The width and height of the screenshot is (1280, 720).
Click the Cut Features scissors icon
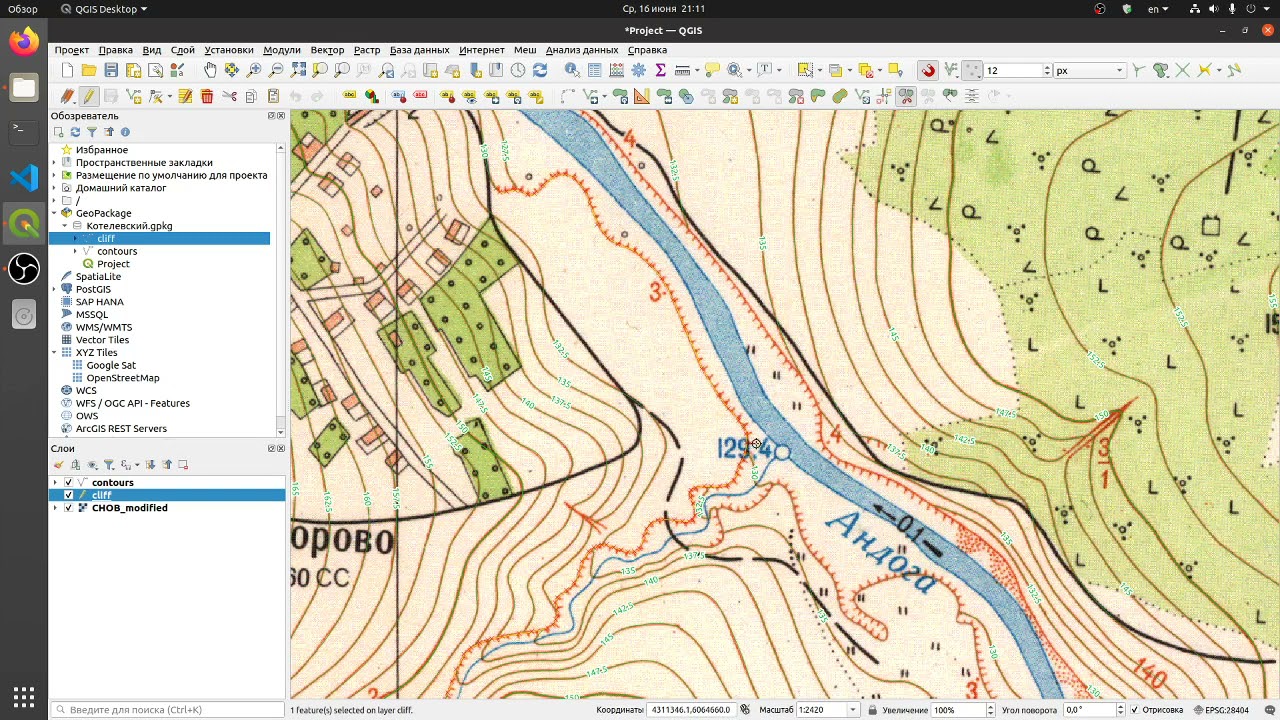coord(229,96)
